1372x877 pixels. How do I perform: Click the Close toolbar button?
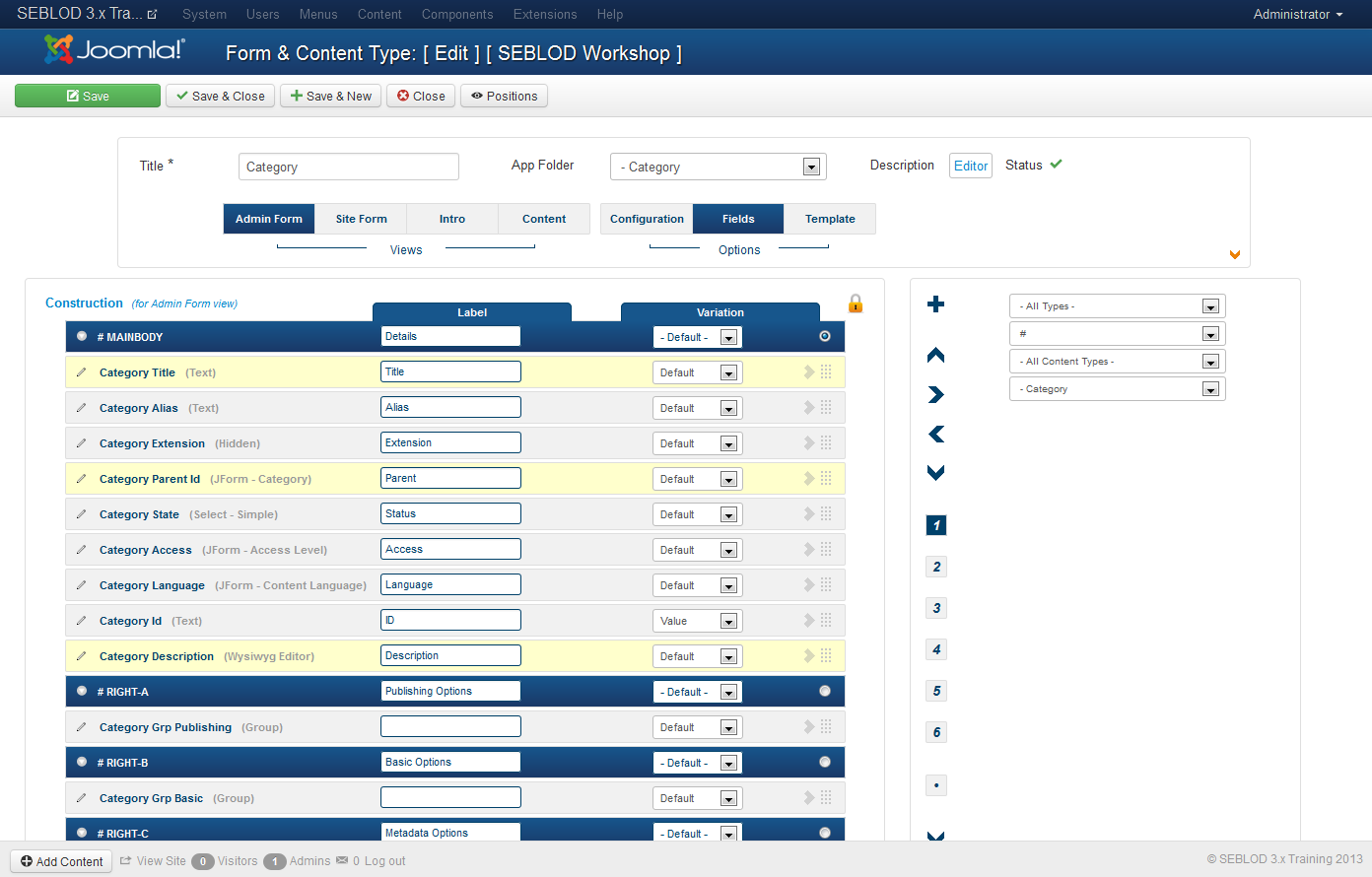pyautogui.click(x=421, y=96)
